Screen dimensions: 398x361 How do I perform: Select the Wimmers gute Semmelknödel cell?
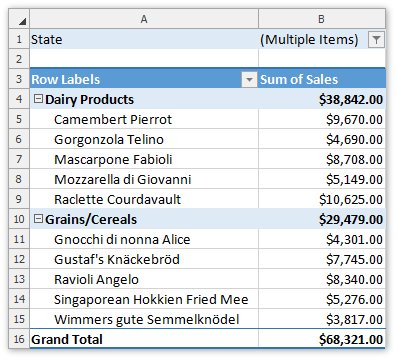click(144, 319)
